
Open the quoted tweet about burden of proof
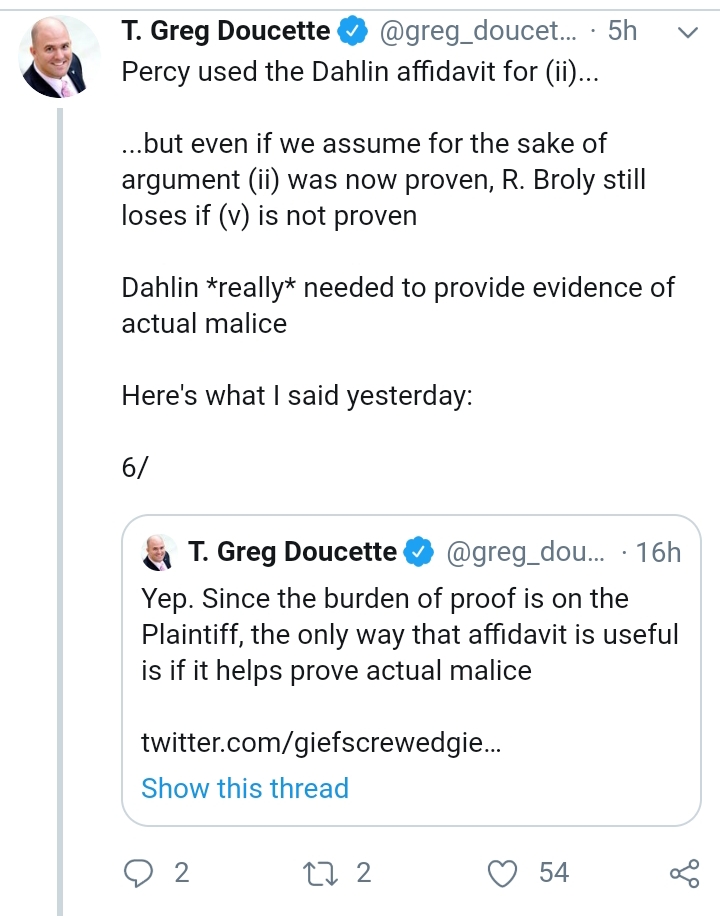[x=411, y=671]
